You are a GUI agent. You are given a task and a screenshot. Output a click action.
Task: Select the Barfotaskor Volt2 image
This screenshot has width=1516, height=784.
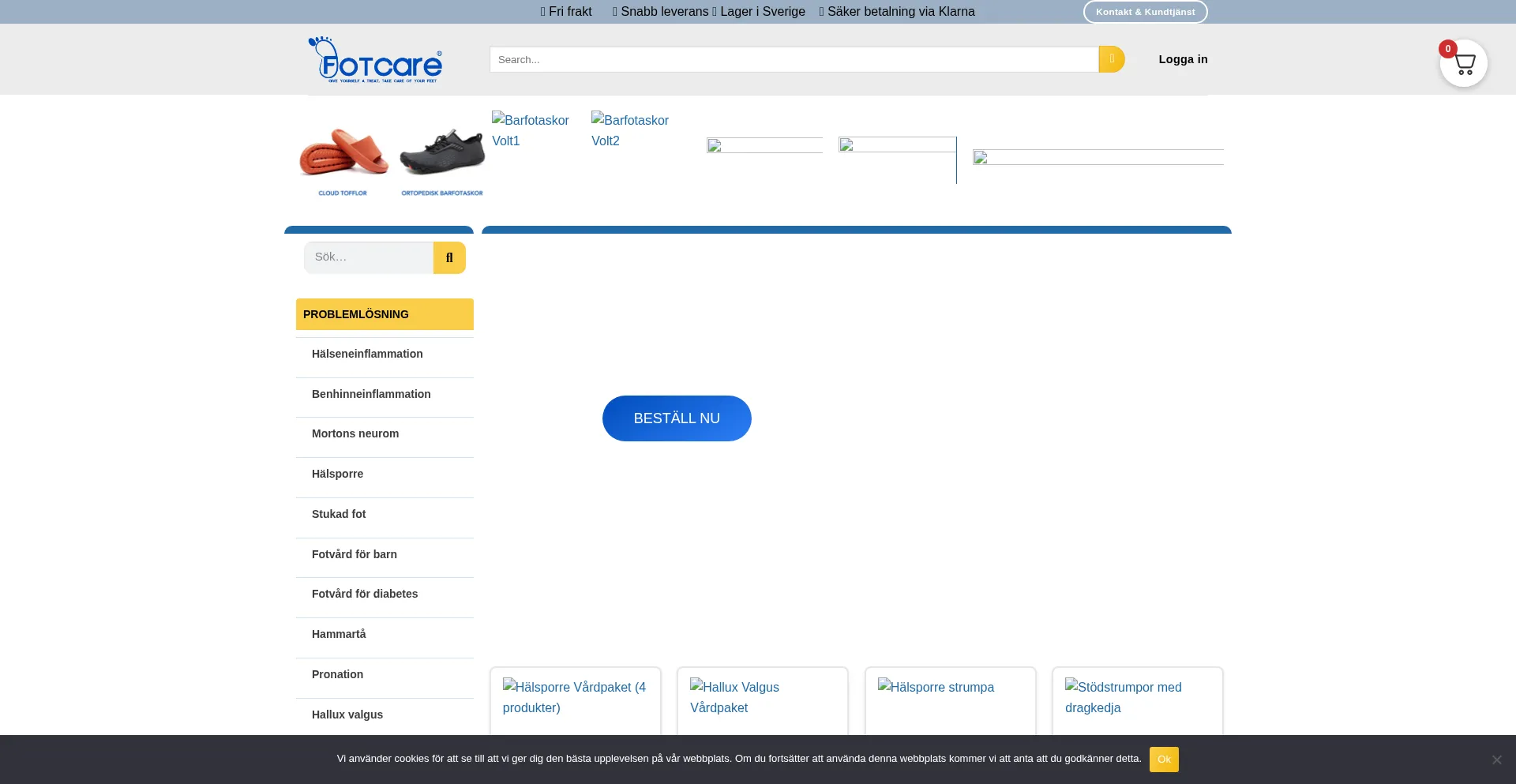[x=630, y=130]
